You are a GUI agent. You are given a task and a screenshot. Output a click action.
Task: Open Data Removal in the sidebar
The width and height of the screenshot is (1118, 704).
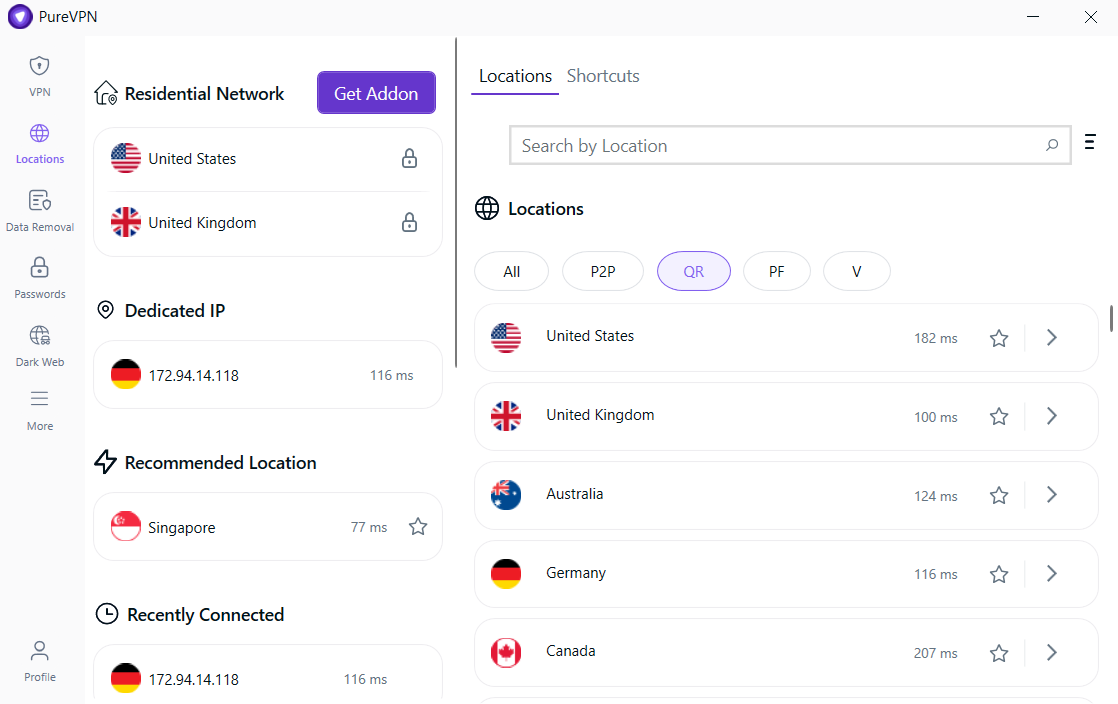coord(39,200)
